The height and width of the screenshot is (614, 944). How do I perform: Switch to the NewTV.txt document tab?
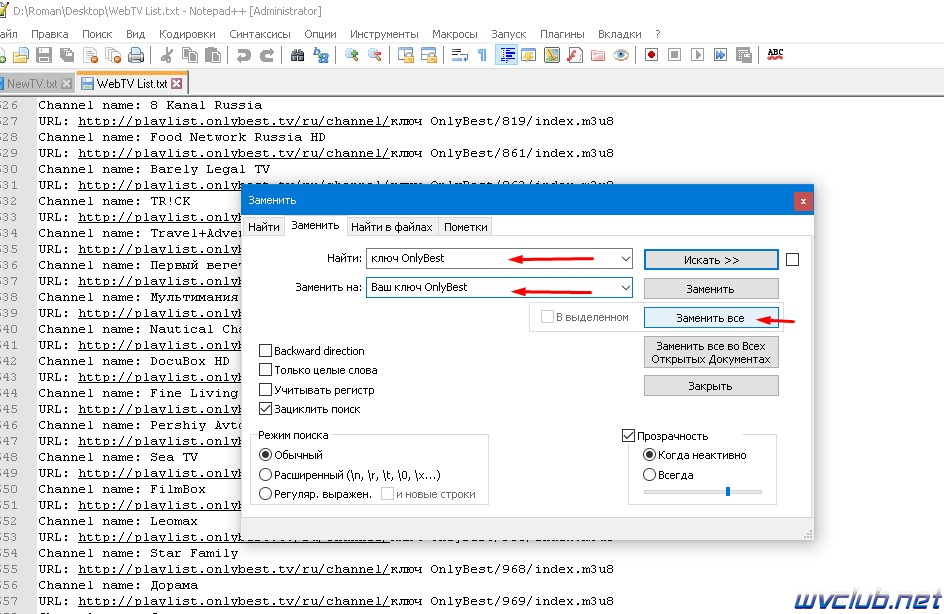click(x=32, y=84)
